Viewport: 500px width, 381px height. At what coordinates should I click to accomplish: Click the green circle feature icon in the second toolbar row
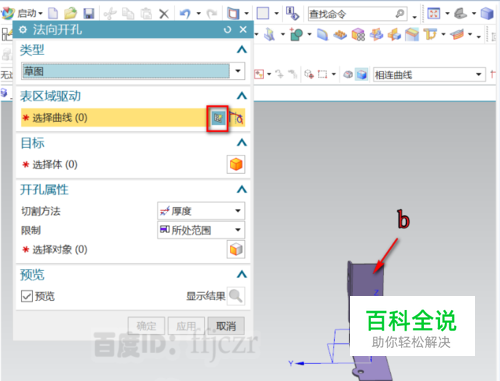point(296,34)
